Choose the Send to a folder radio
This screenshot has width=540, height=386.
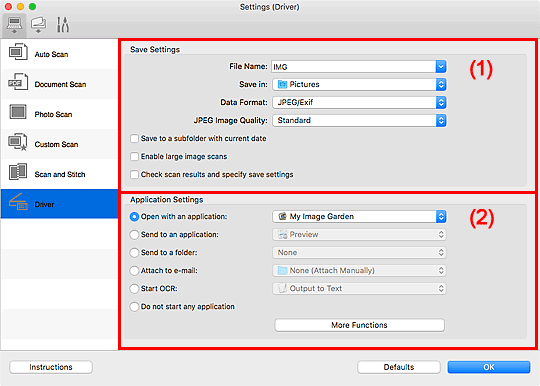click(134, 252)
